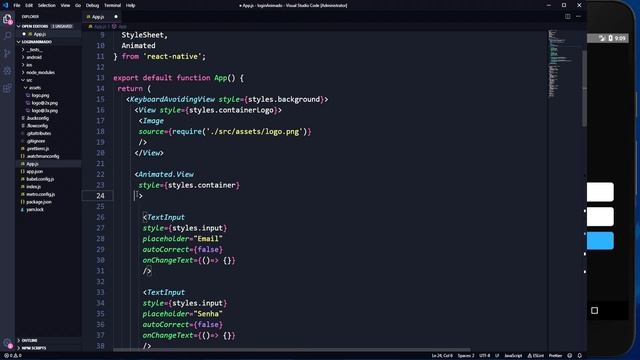This screenshot has width=640, height=360.
Task: Click the editor vertical scrollbar
Action: coord(584,88)
